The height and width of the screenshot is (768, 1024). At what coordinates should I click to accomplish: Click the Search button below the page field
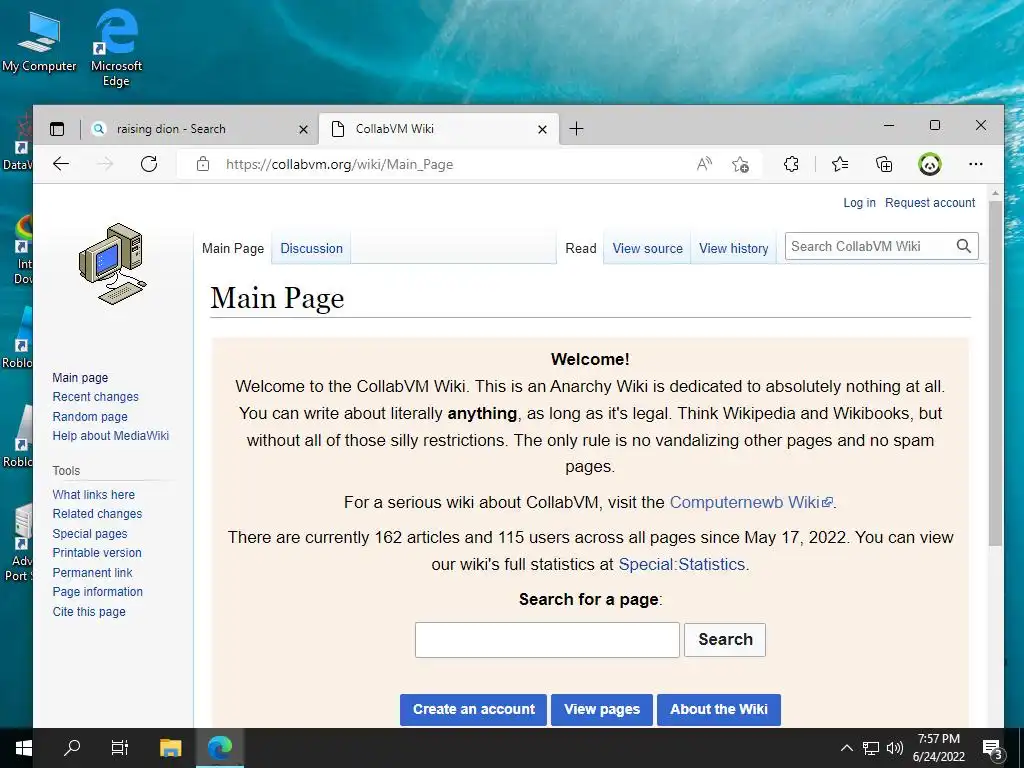725,639
